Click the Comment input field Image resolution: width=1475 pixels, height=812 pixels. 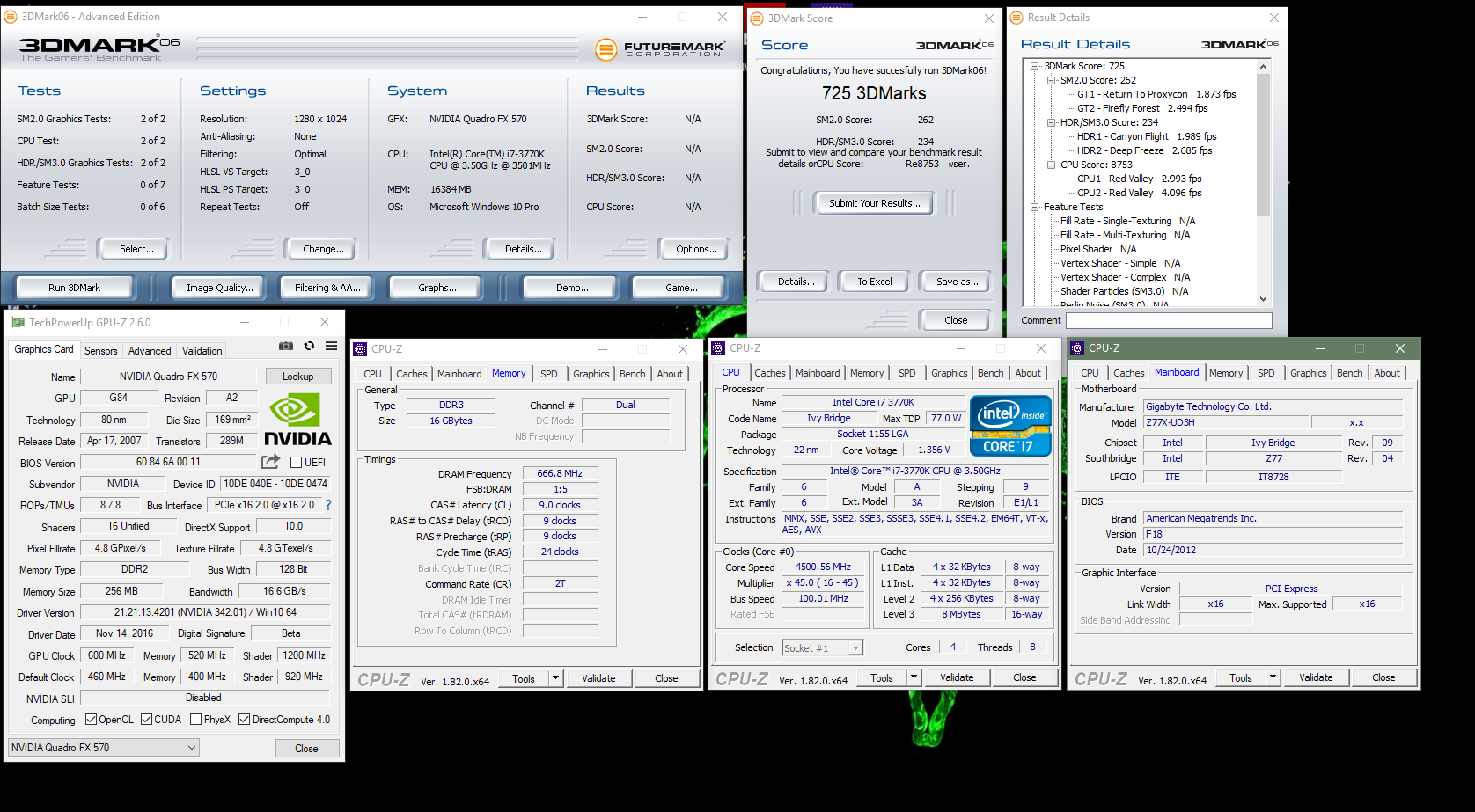coord(1169,320)
